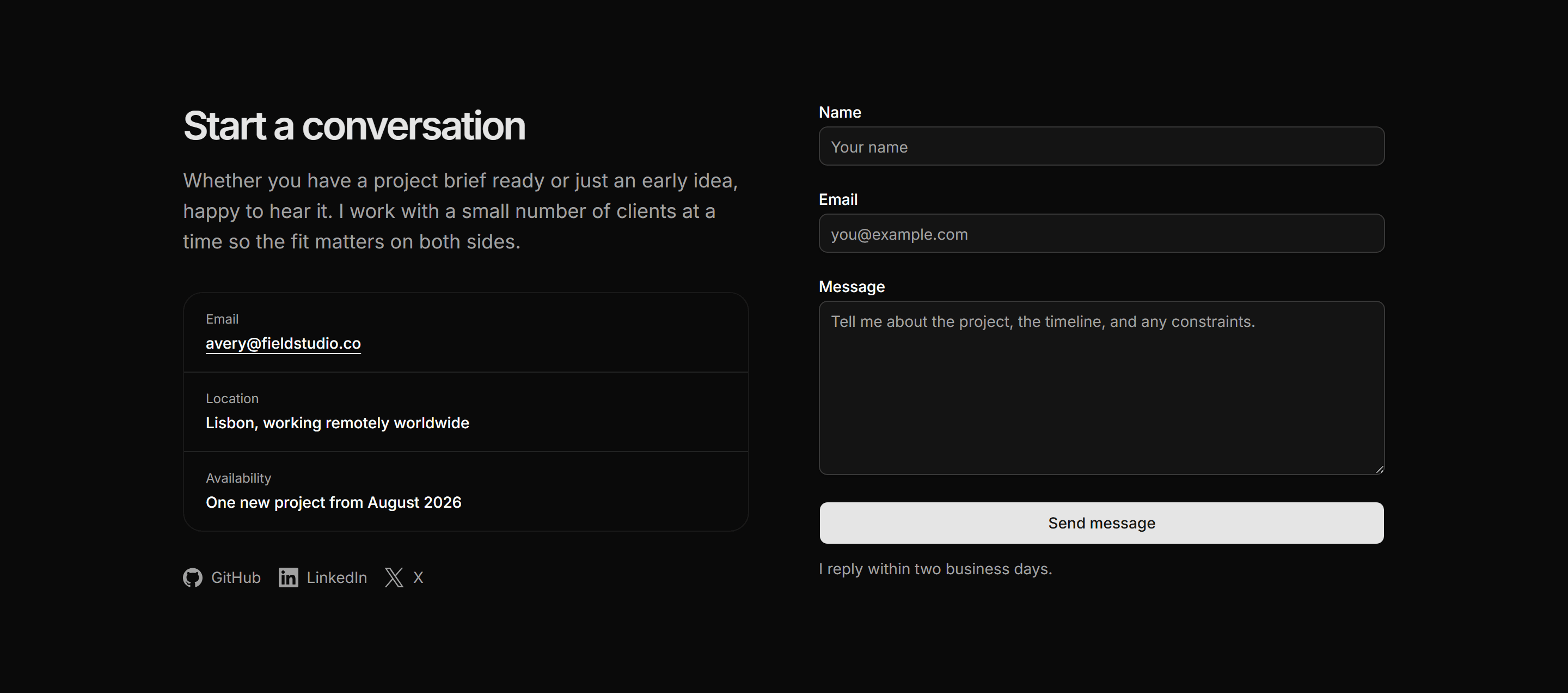Submit the form with Send message

click(x=1101, y=523)
